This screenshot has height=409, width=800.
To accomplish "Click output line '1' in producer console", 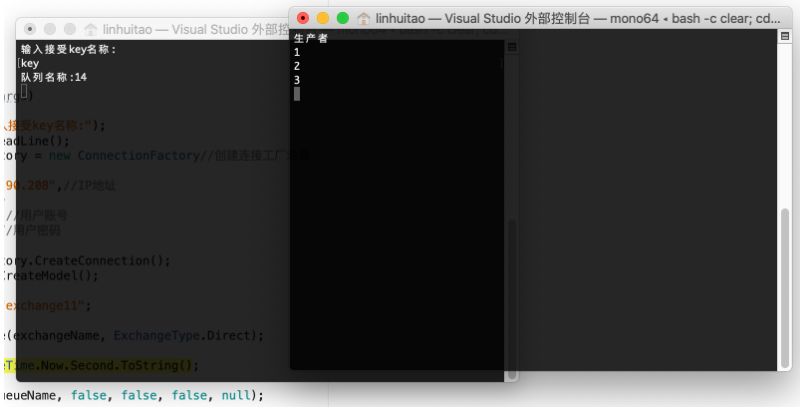I will [297, 52].
